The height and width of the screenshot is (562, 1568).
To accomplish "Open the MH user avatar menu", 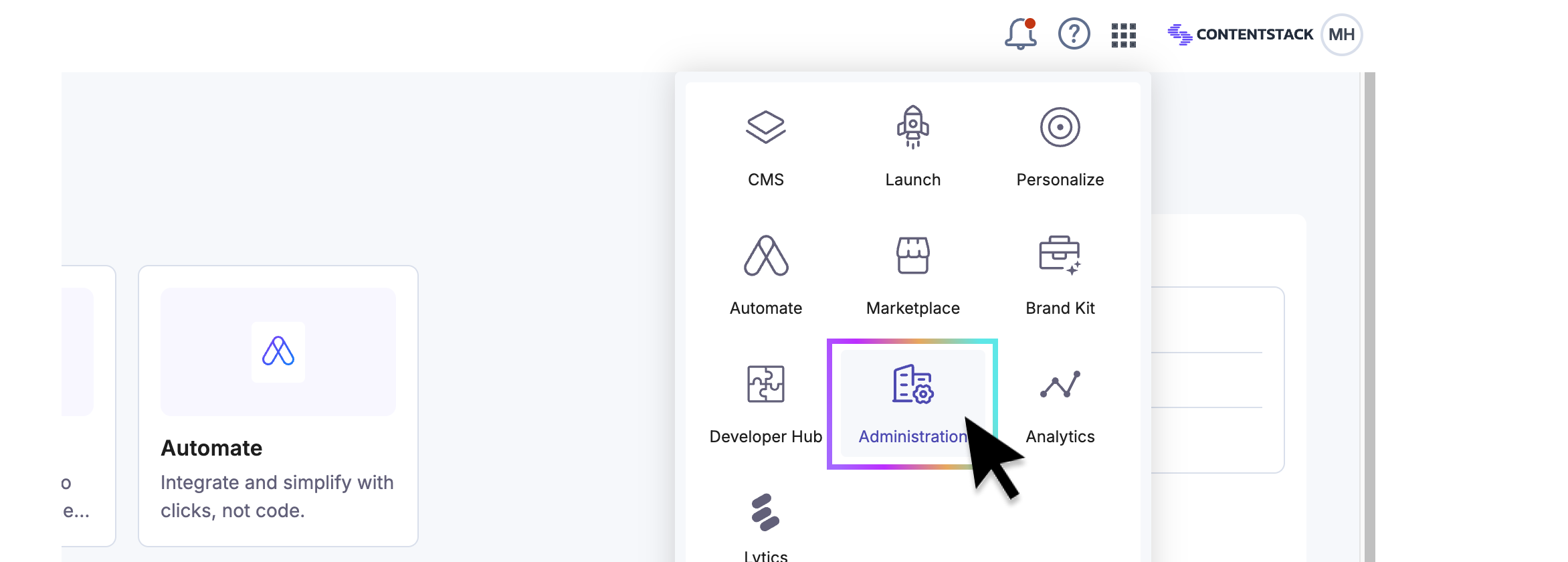I will [1341, 35].
